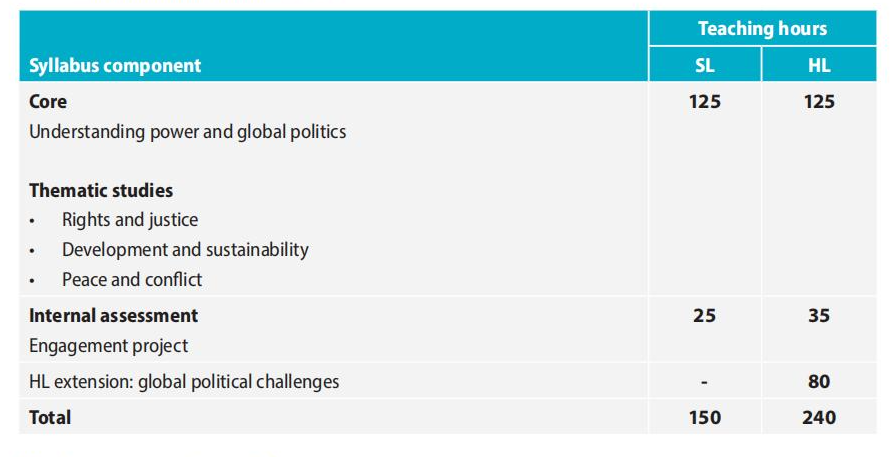Viewport: 895px width, 457px height.
Task: Click Internal assessment HL value 35
Action: 819,316
